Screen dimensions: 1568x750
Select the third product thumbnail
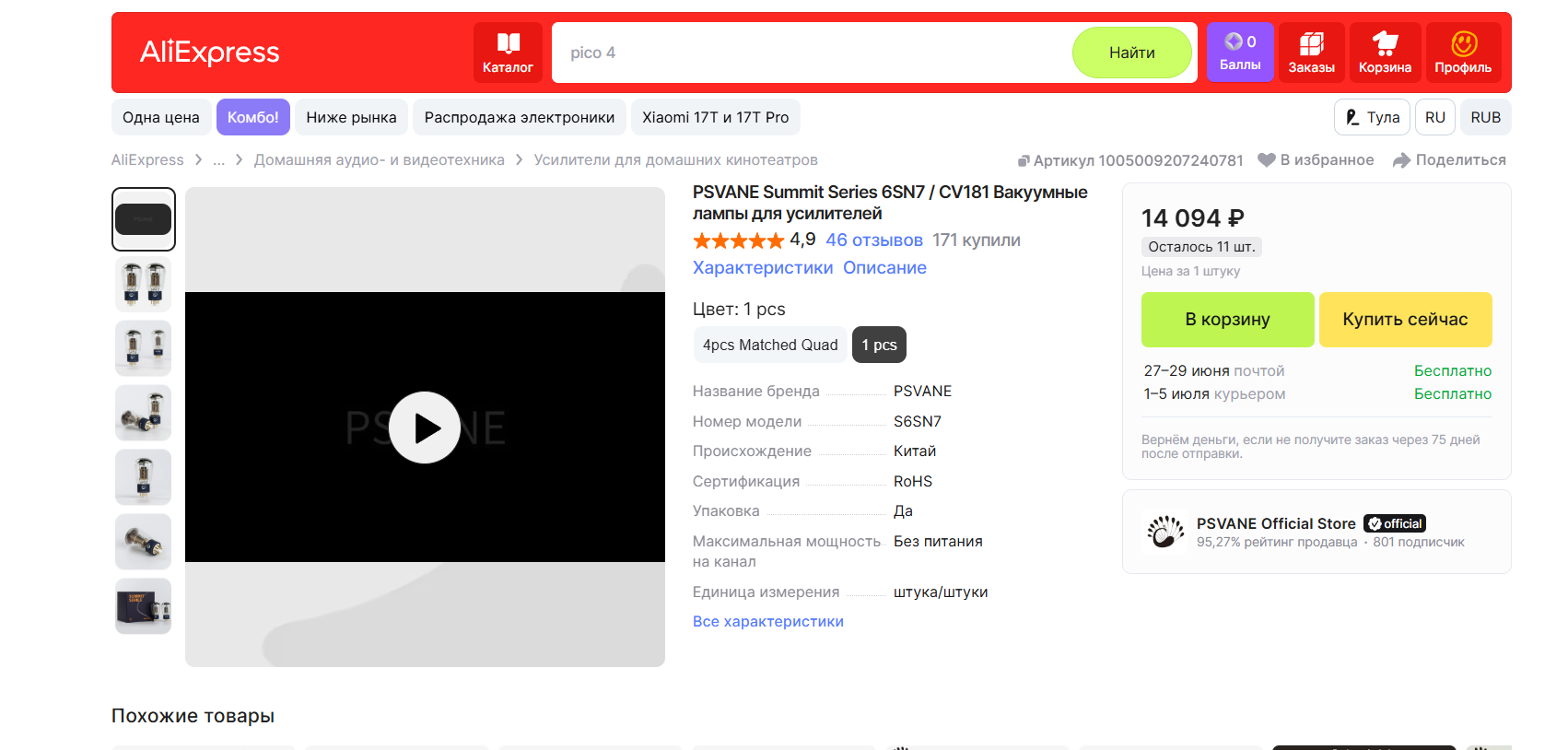tap(144, 348)
